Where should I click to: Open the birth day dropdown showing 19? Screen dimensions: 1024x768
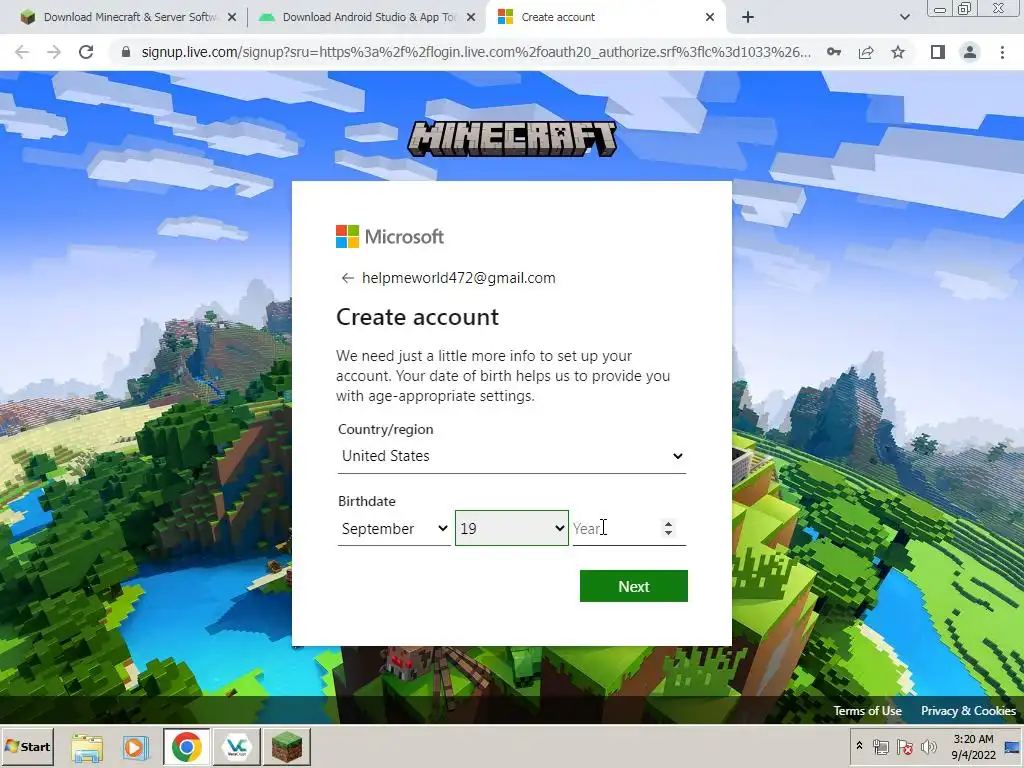511,528
